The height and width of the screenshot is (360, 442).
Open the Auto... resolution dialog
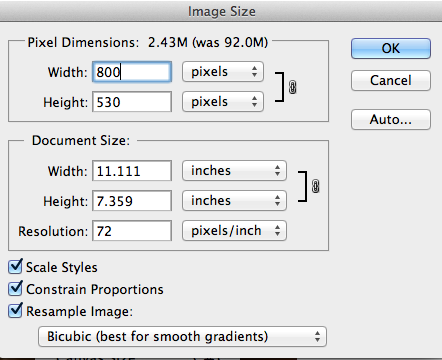pyautogui.click(x=391, y=119)
